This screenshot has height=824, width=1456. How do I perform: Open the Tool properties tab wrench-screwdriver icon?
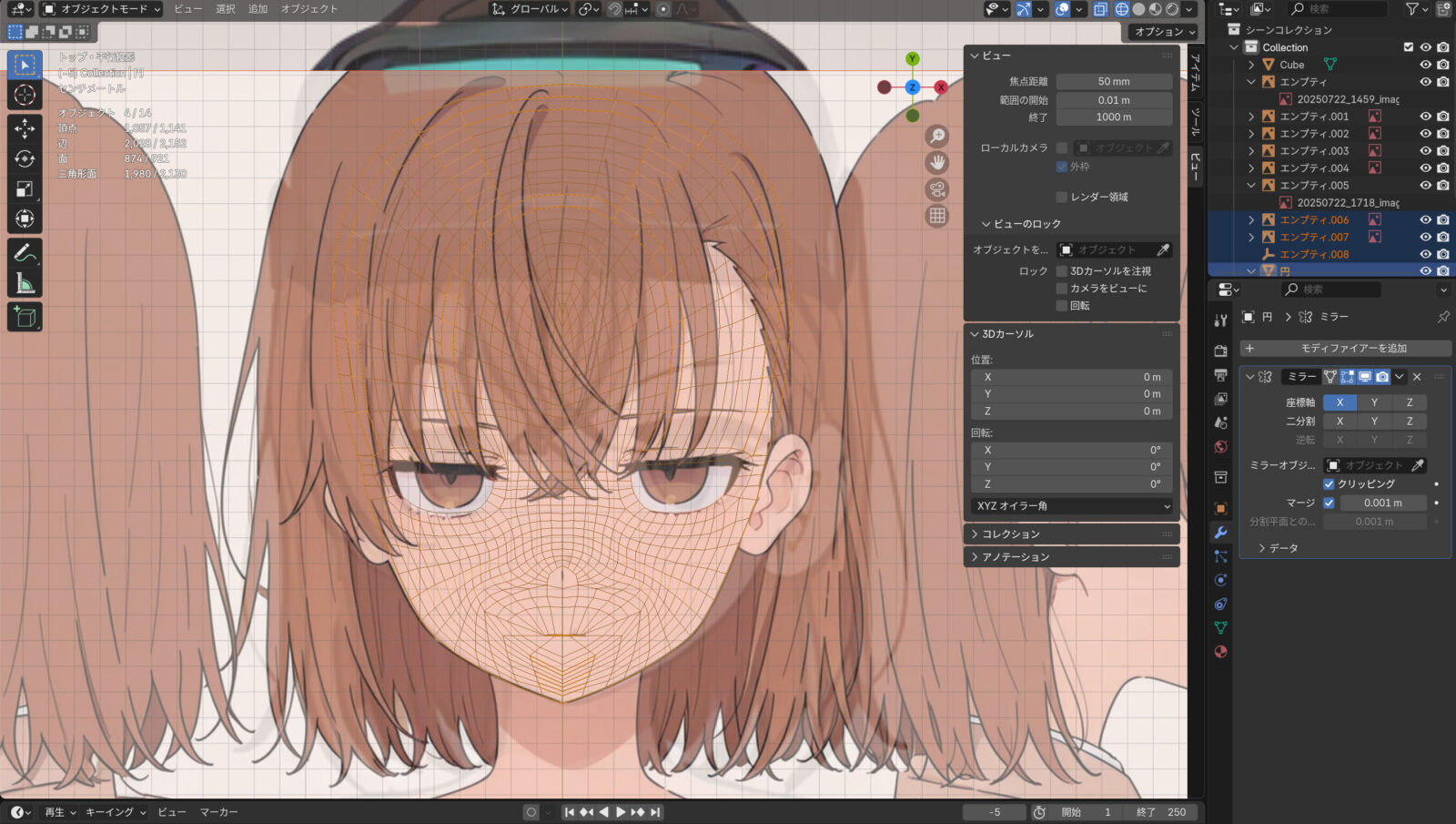(1220, 320)
